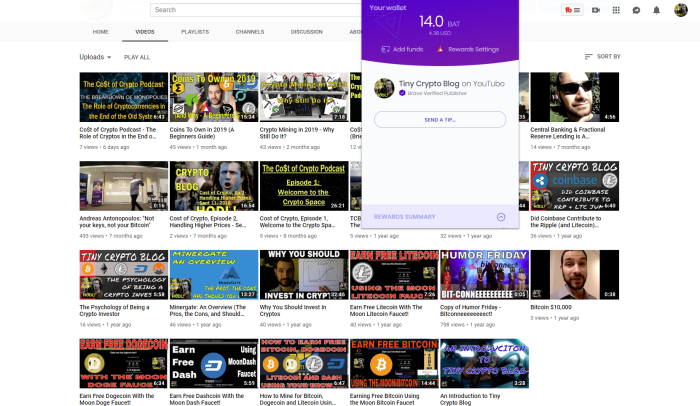Open the account profile avatar
Viewport: 700px width, 406px height.
coord(680,10)
